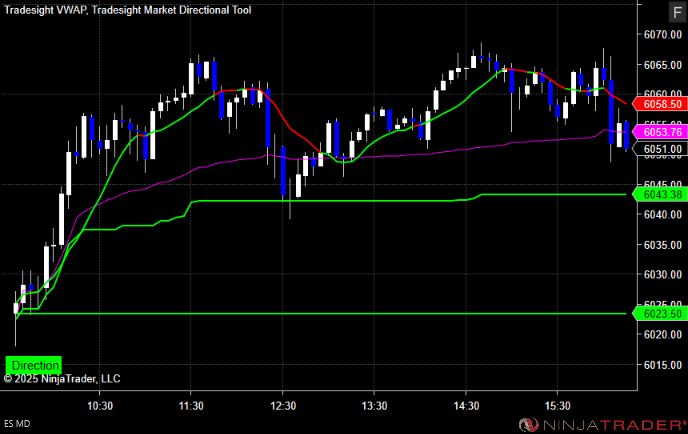Click the indicator title Tradesight VWAP text
688x434 pixels.
(46, 10)
